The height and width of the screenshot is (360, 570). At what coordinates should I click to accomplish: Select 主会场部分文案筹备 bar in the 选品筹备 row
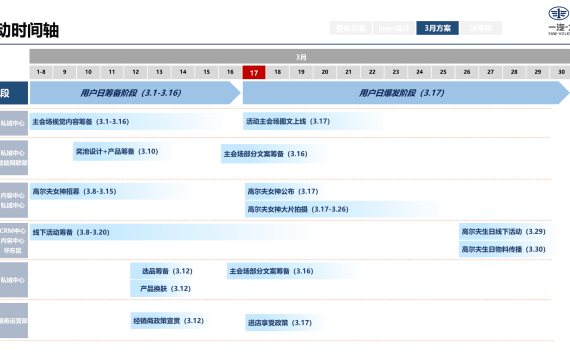292,271
